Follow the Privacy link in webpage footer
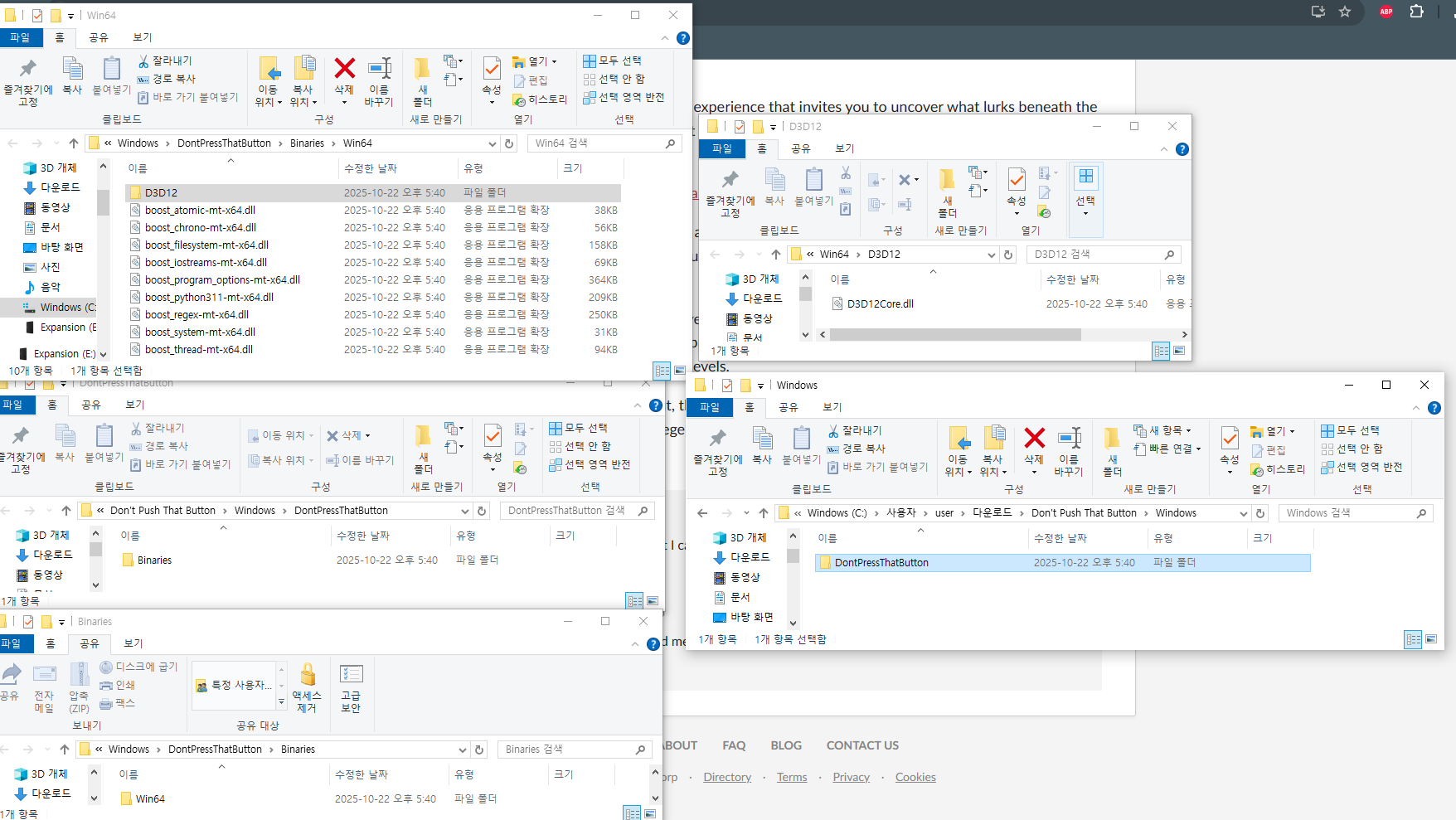 click(851, 777)
